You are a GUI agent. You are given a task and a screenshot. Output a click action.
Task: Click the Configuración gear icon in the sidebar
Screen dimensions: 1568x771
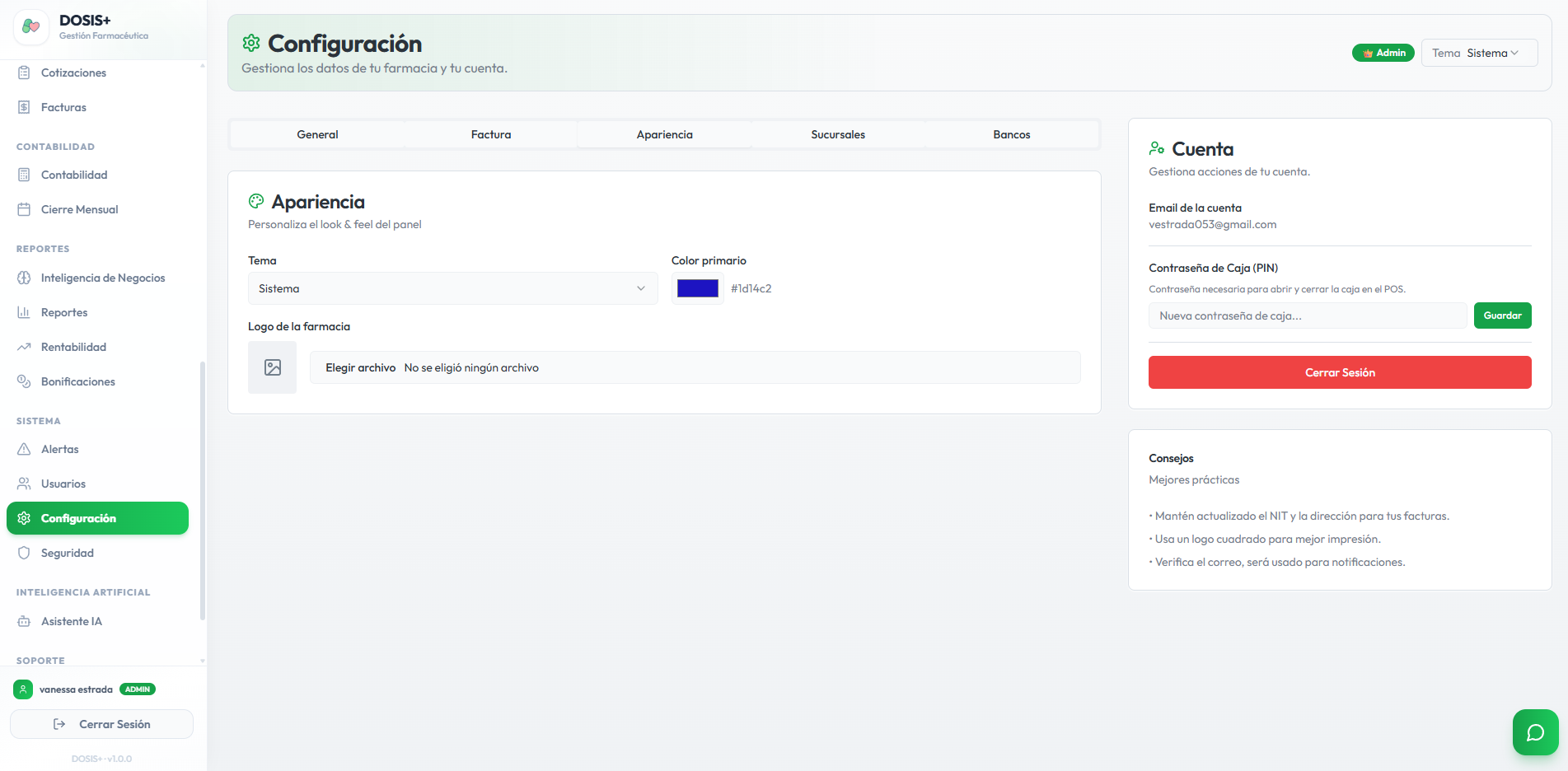(24, 518)
